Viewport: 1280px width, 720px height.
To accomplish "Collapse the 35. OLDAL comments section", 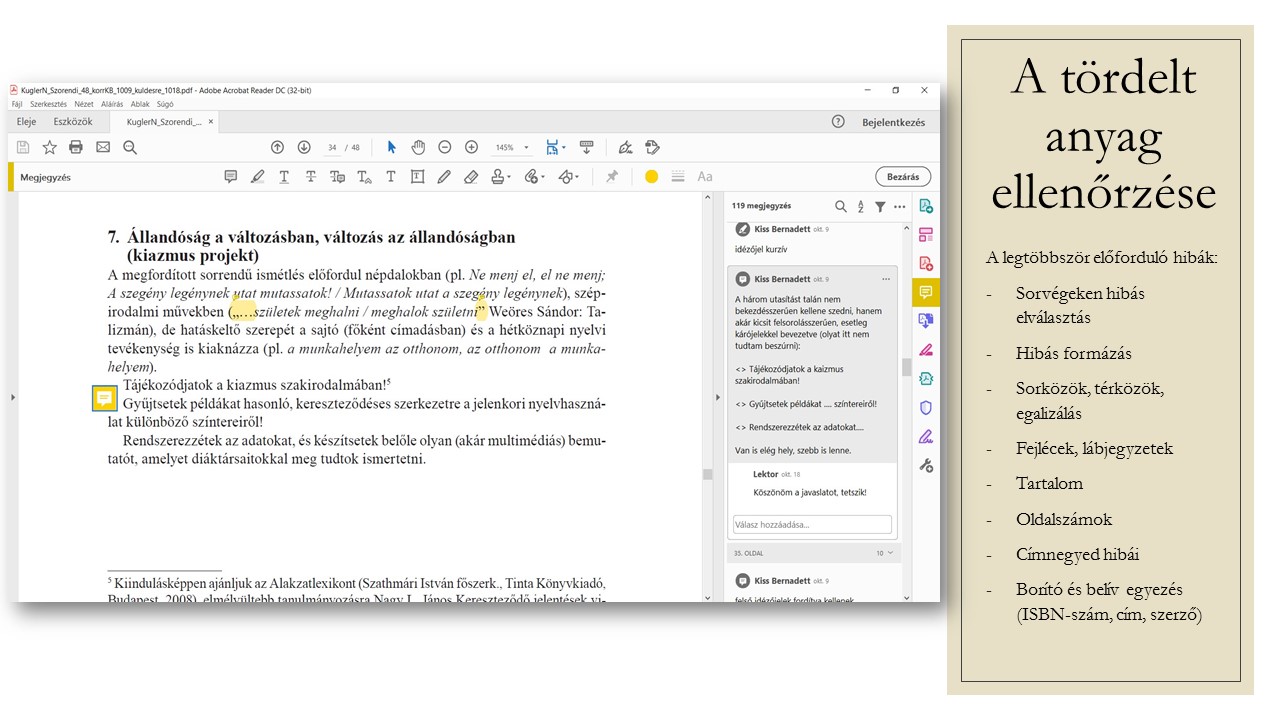I will [891, 552].
